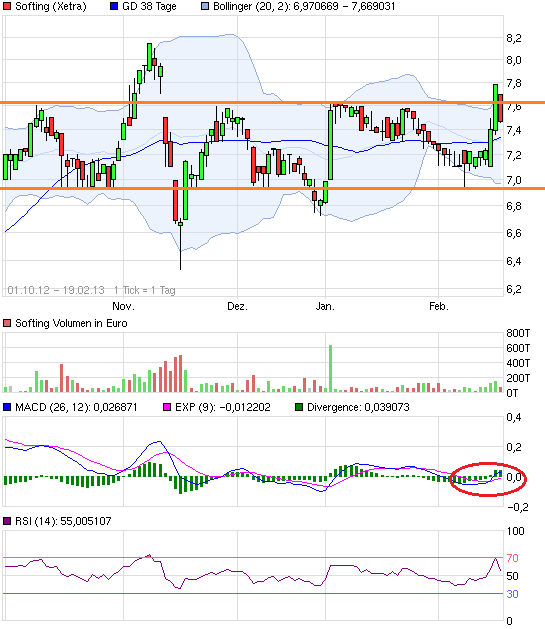Click the 'EXP (9): -0,012202' label

[223, 407]
